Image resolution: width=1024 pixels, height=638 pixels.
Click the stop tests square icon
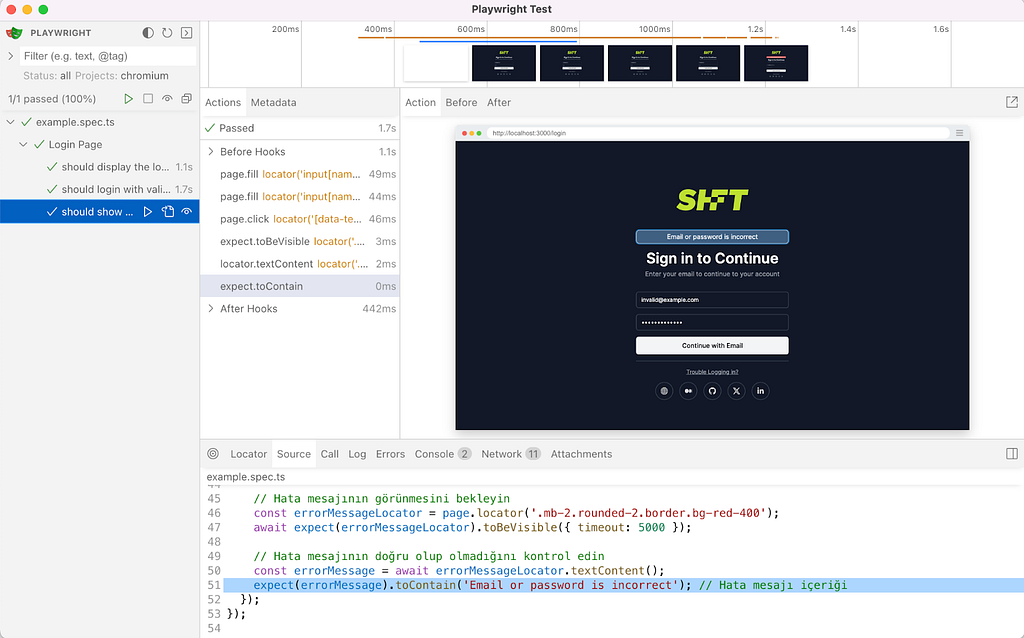148,99
